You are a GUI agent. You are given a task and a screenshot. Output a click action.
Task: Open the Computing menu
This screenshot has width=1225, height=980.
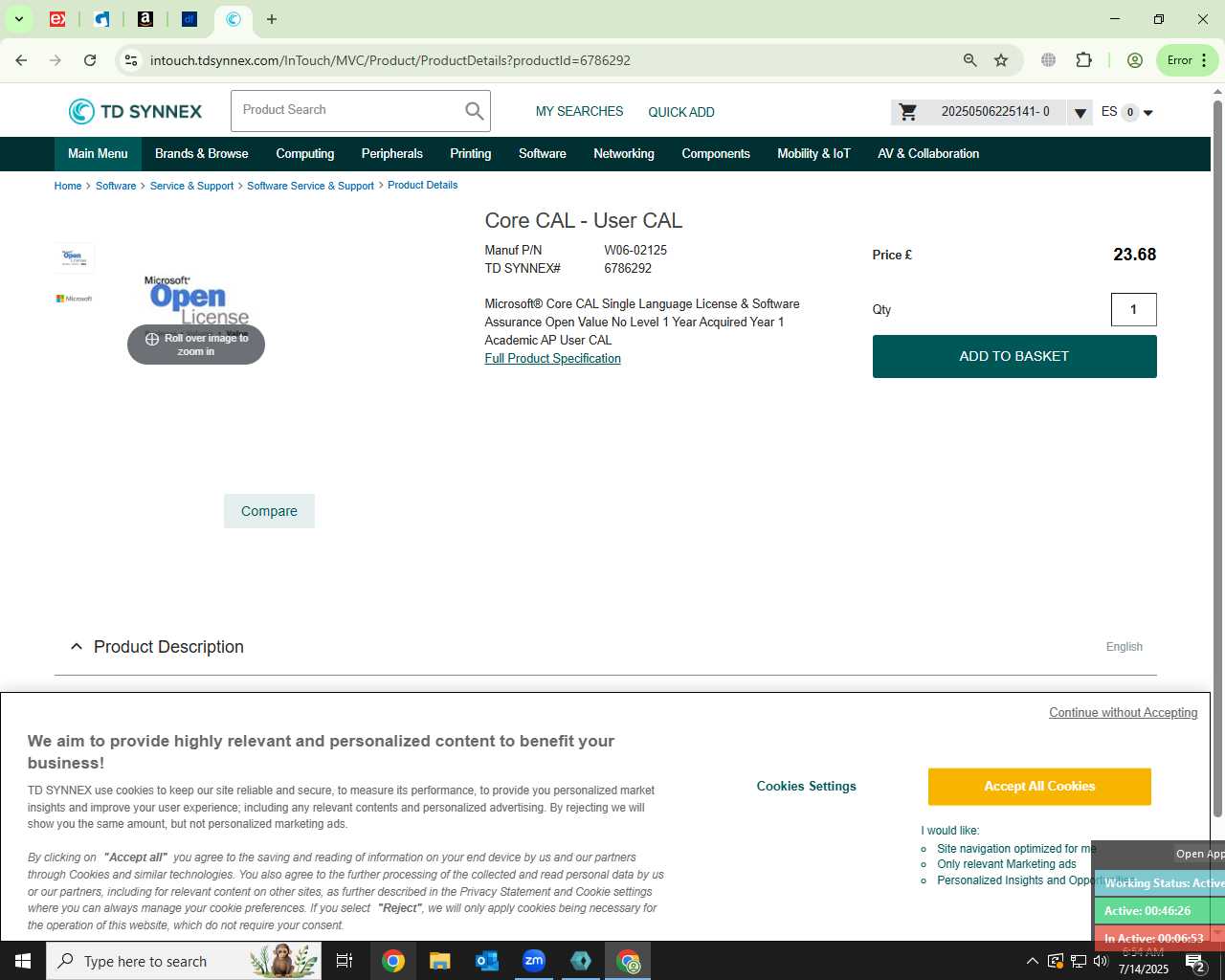(x=305, y=154)
